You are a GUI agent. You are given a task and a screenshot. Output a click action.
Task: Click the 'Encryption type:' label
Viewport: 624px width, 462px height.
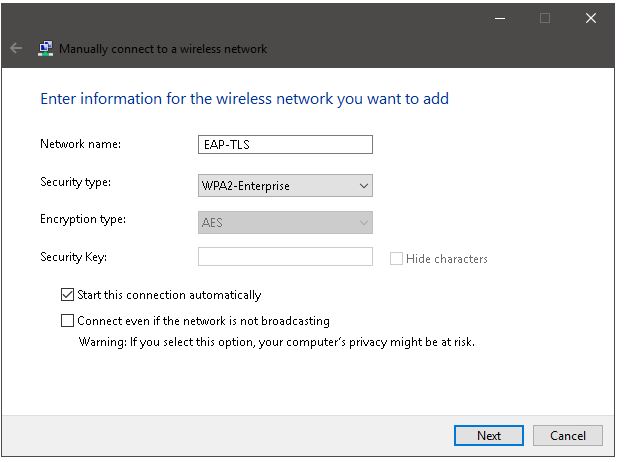[83, 219]
